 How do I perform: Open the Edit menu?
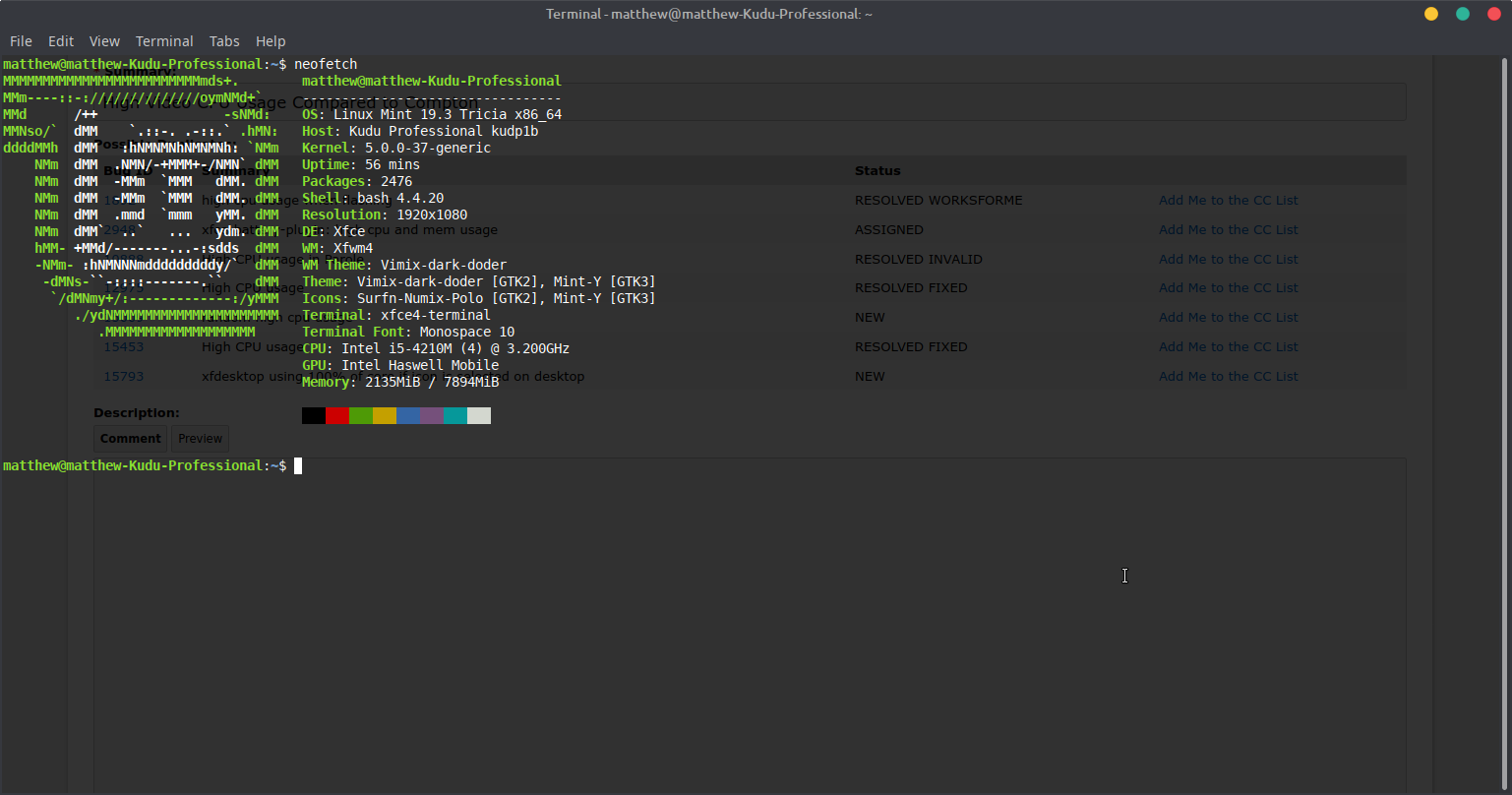click(61, 41)
